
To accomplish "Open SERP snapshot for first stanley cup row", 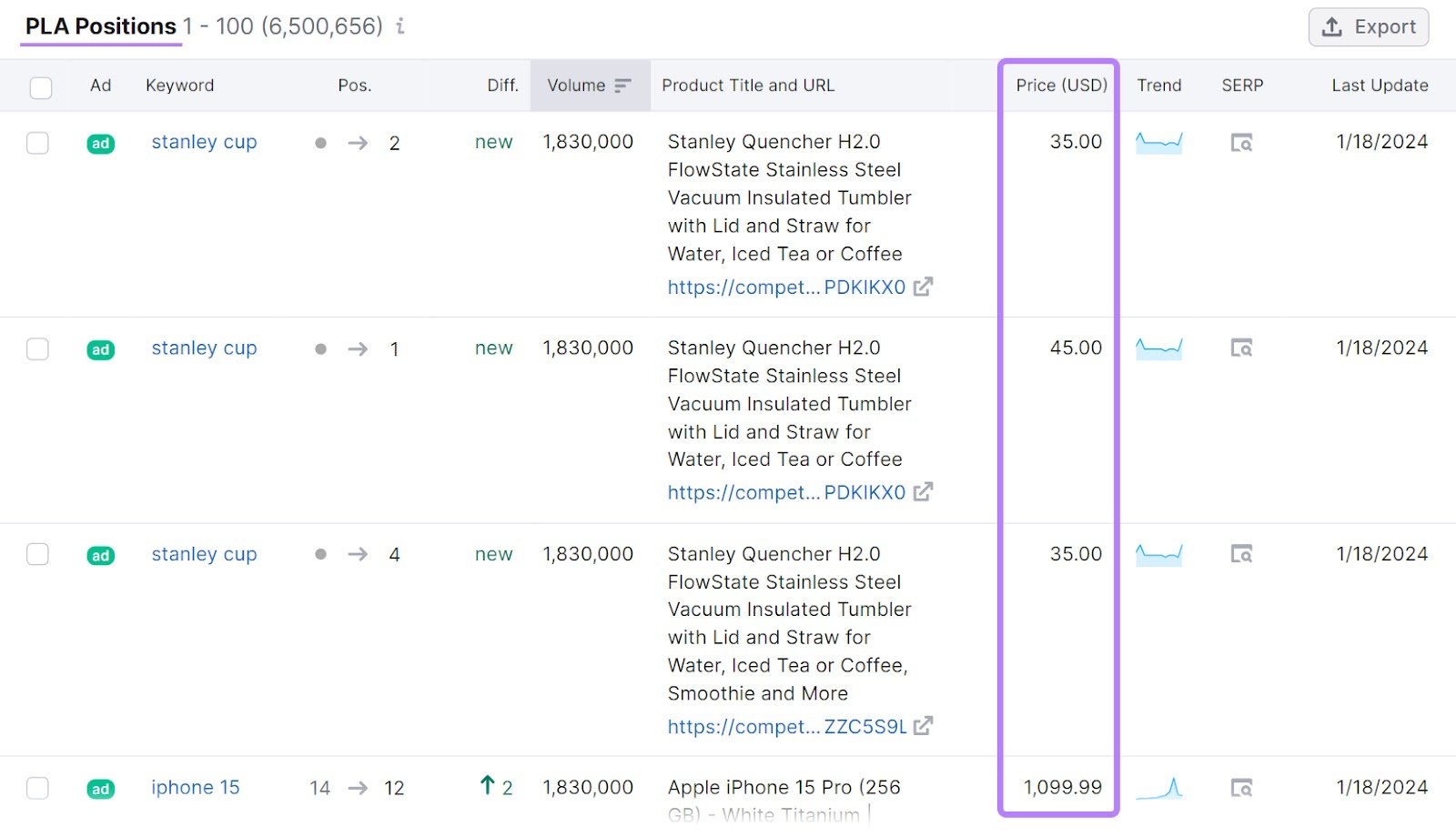I will (1241, 143).
